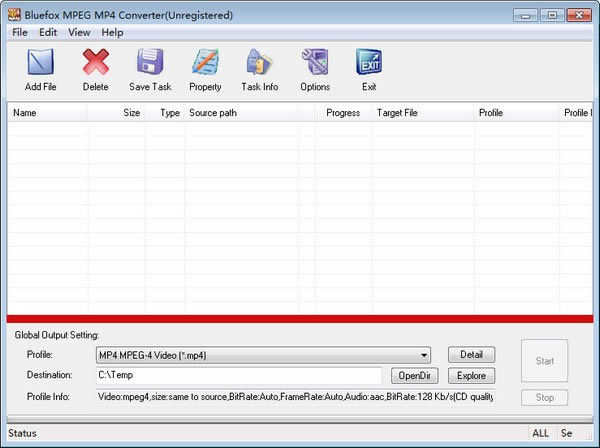The image size is (600, 448).
Task: Click the Profile column header
Action: point(516,113)
